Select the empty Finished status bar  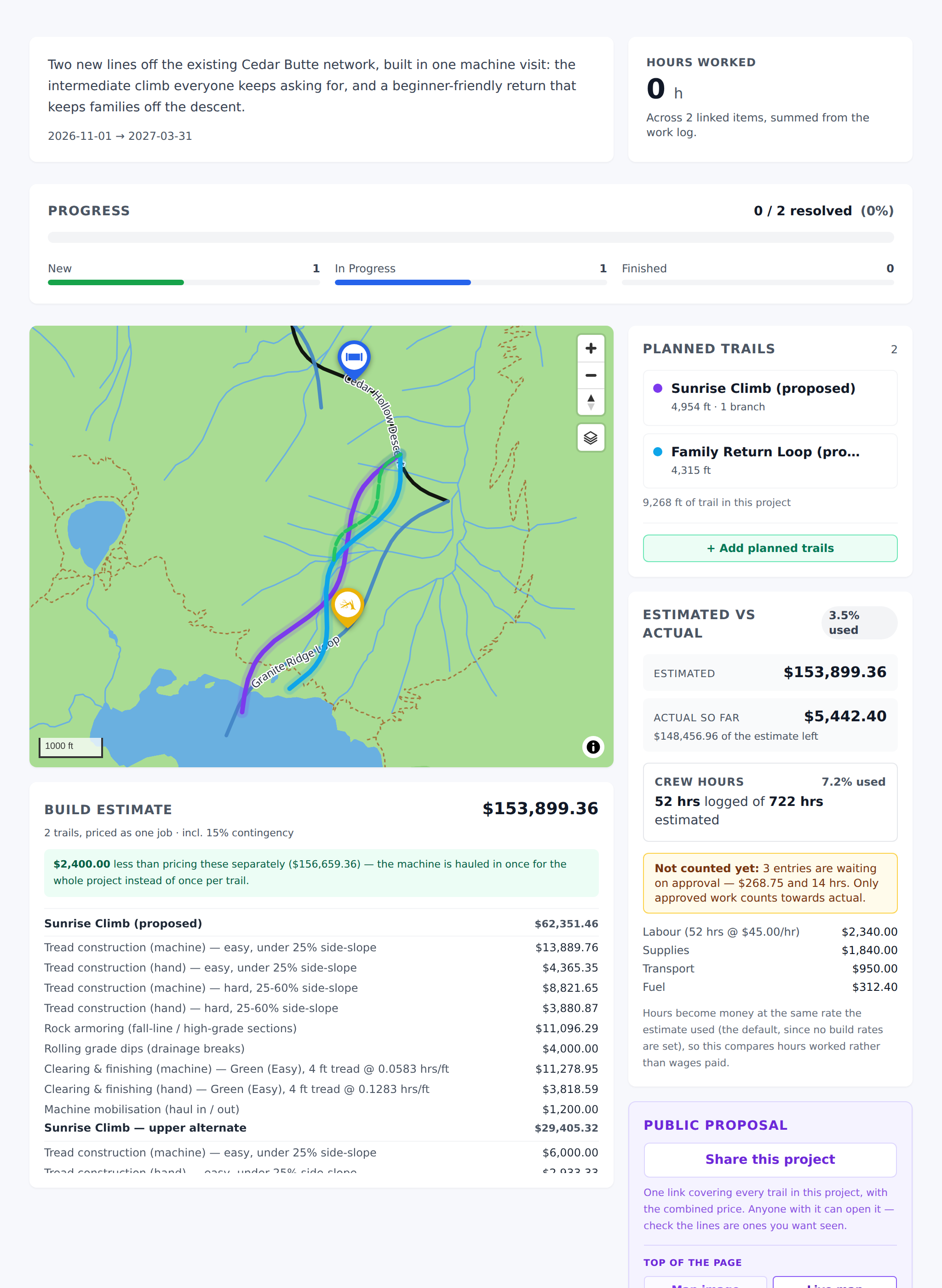758,282
